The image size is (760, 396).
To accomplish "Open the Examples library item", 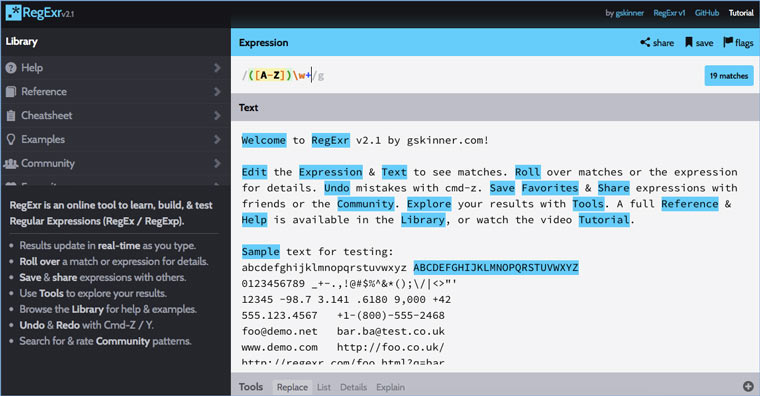I will point(115,140).
